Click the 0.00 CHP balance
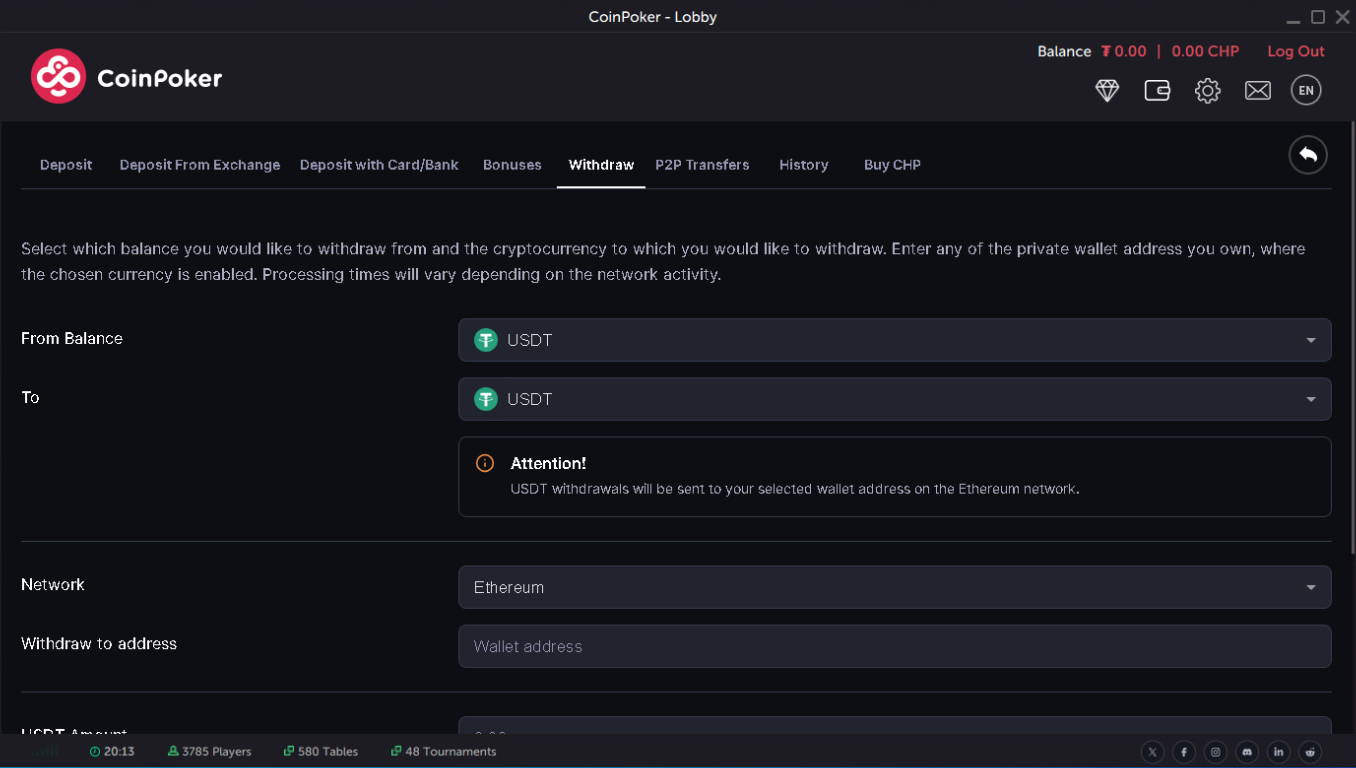Image resolution: width=1356 pixels, height=768 pixels. (1205, 51)
